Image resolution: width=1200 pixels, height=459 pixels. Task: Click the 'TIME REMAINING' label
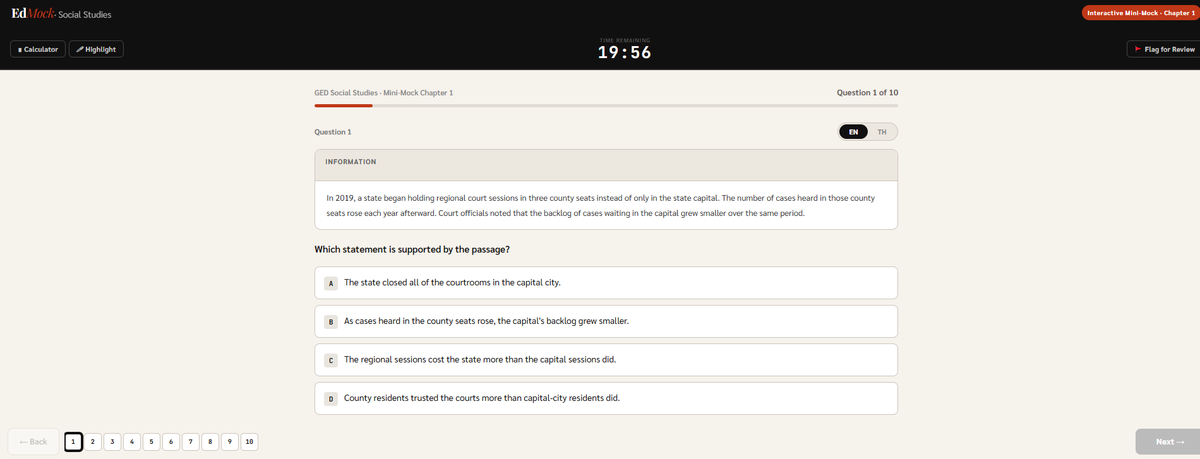(x=625, y=40)
